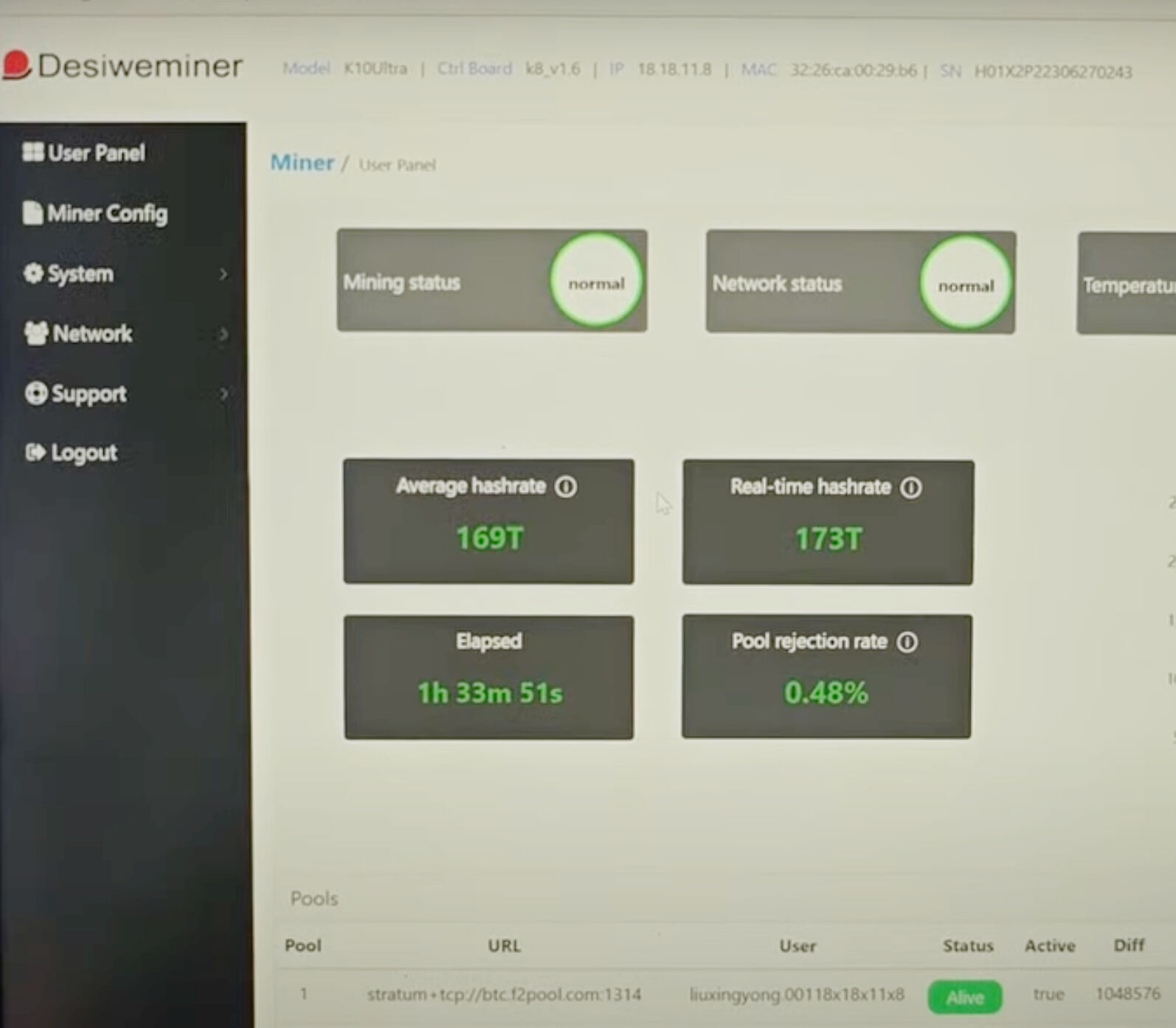Expand the Network submenu chevron
Viewport: 1176px width, 1028px height.
pyautogui.click(x=224, y=334)
